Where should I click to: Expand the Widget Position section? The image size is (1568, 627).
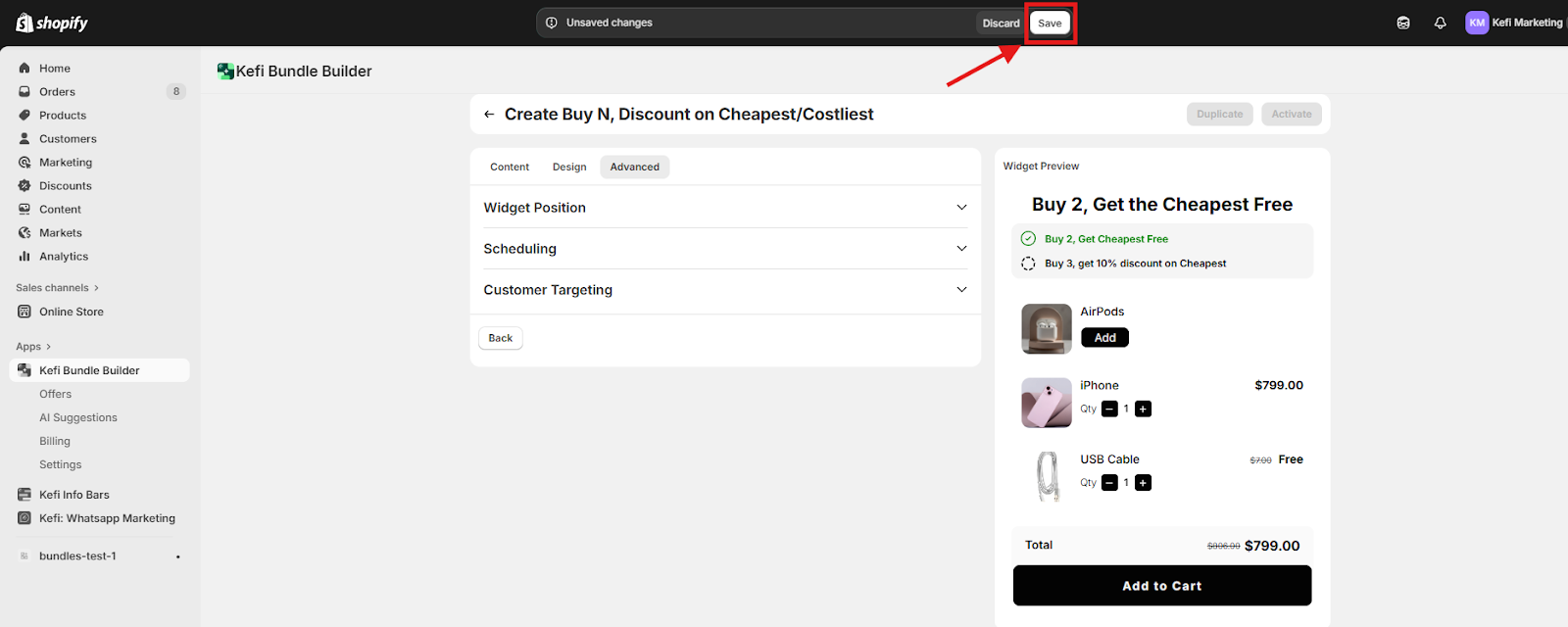click(x=725, y=208)
